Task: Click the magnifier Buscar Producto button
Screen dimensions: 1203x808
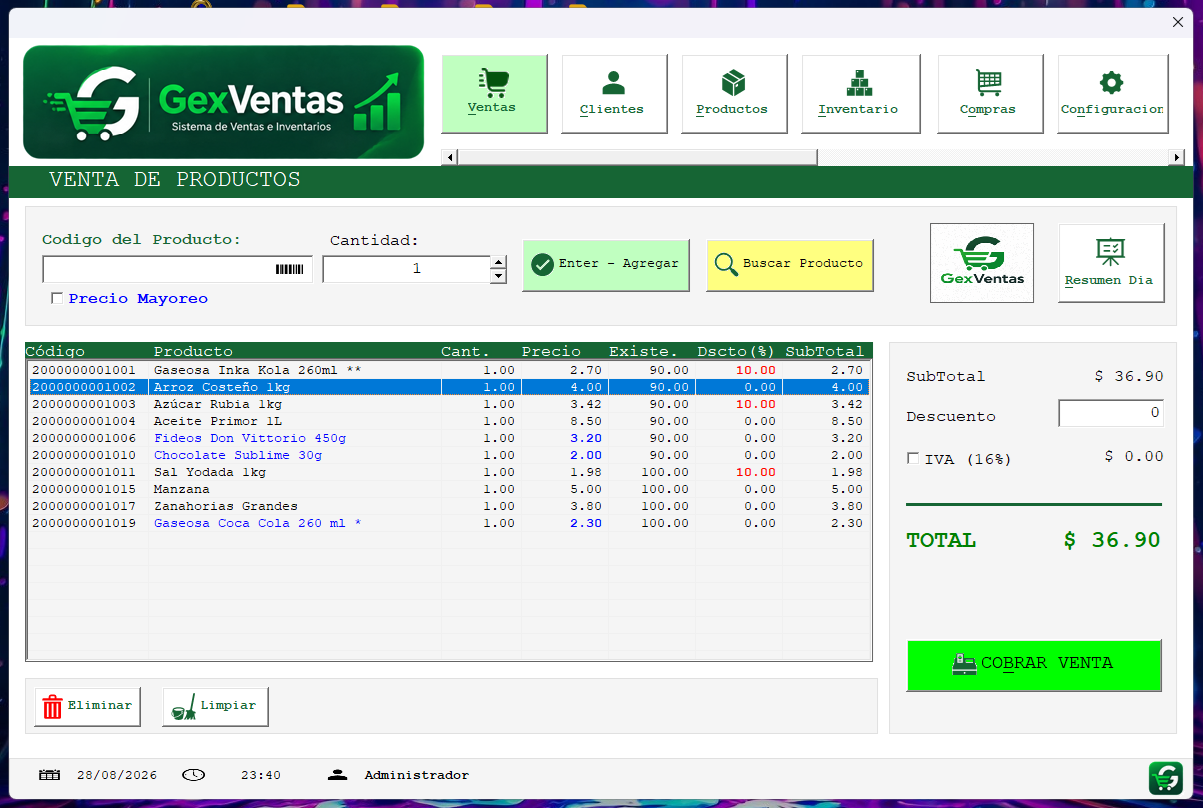Action: click(x=790, y=265)
